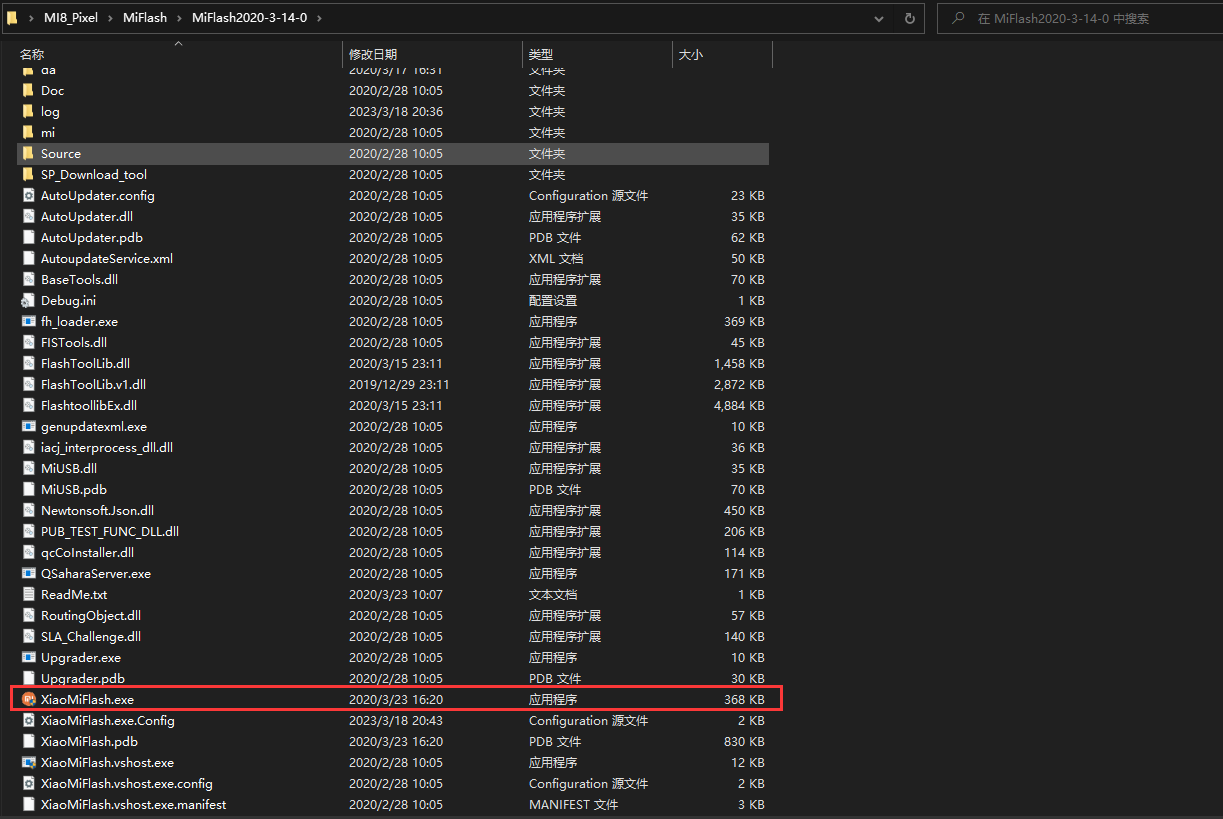Click the 4,884 KB size value
Viewport: 1223px width, 819px height.
point(739,405)
